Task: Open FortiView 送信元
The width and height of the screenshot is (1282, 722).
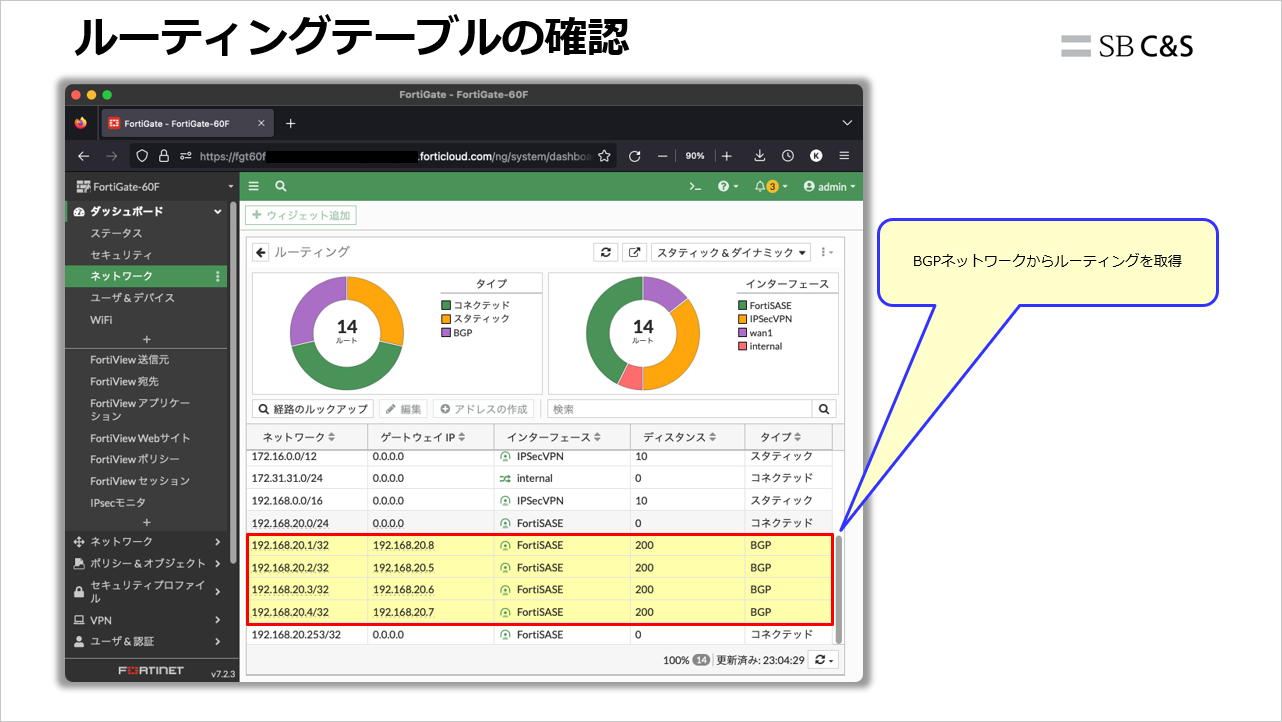Action: (129, 359)
